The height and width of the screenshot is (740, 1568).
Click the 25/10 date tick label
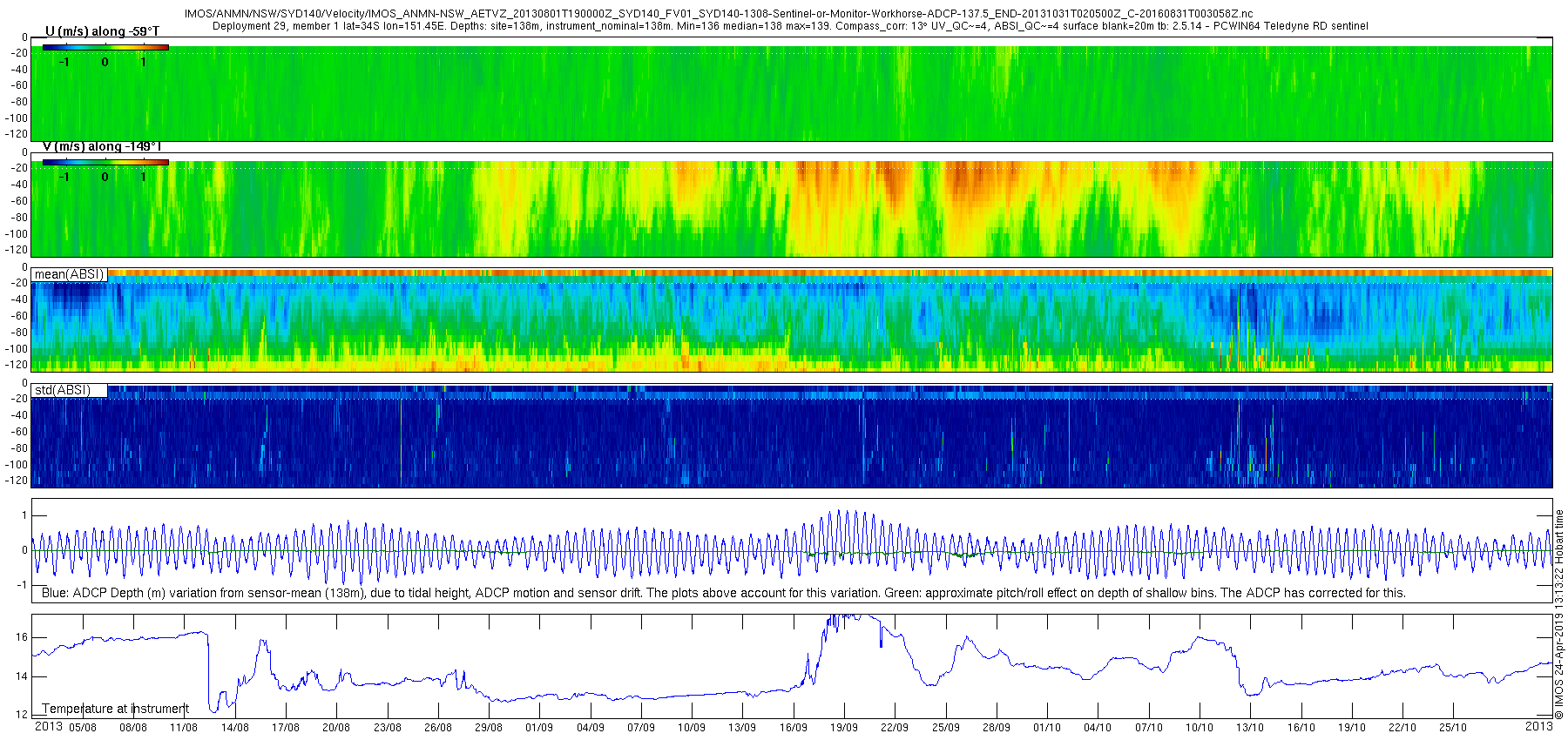tap(1453, 728)
